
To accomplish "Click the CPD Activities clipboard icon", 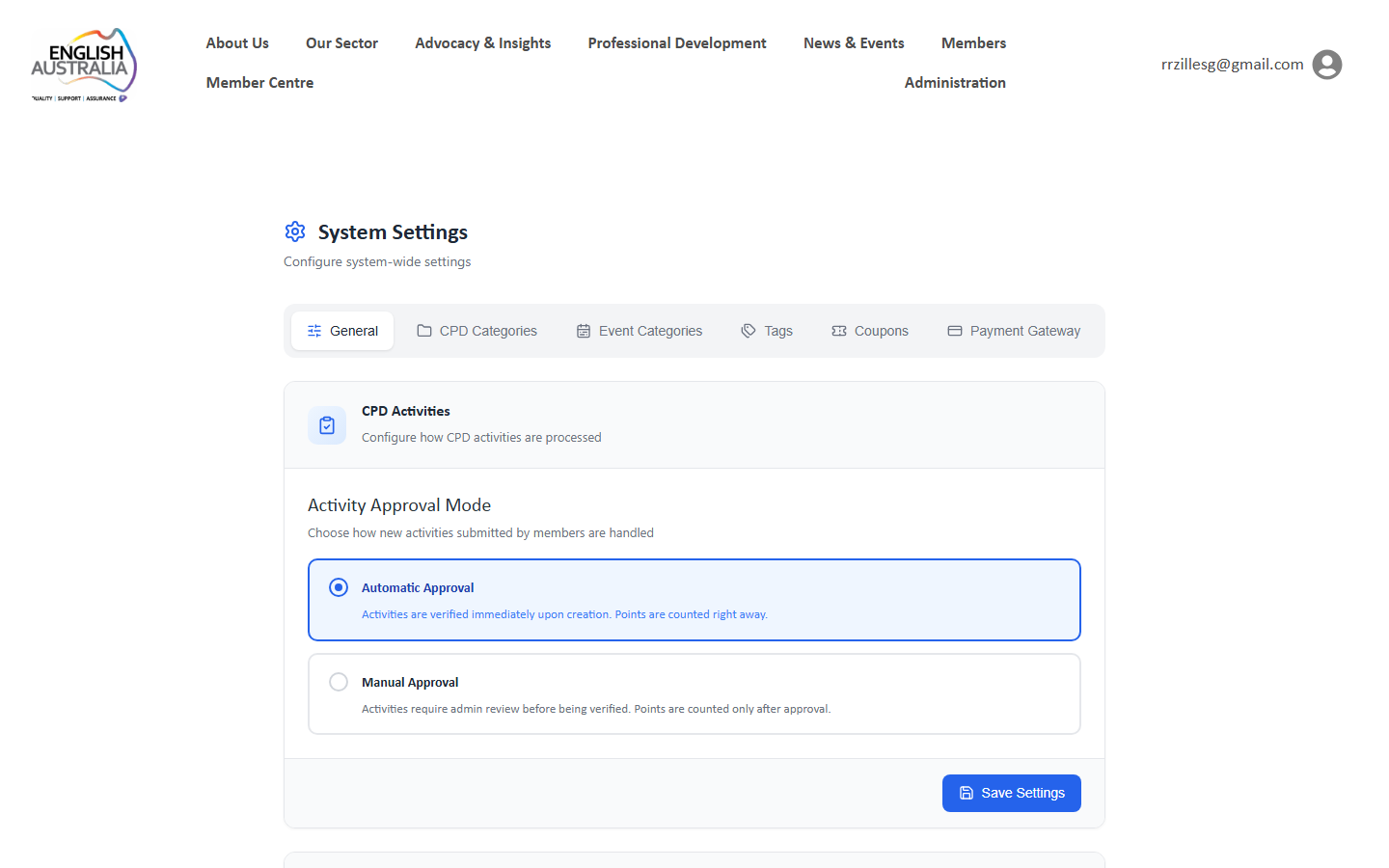I will (x=327, y=425).
